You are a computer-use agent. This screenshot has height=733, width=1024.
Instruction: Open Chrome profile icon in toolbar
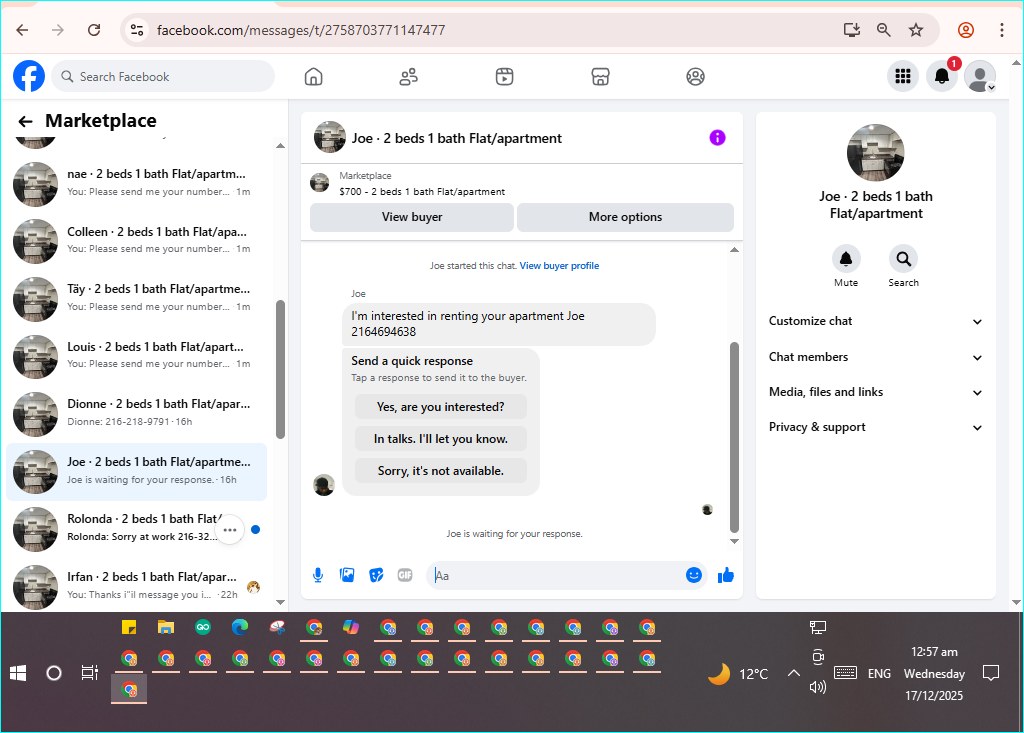[x=965, y=30]
